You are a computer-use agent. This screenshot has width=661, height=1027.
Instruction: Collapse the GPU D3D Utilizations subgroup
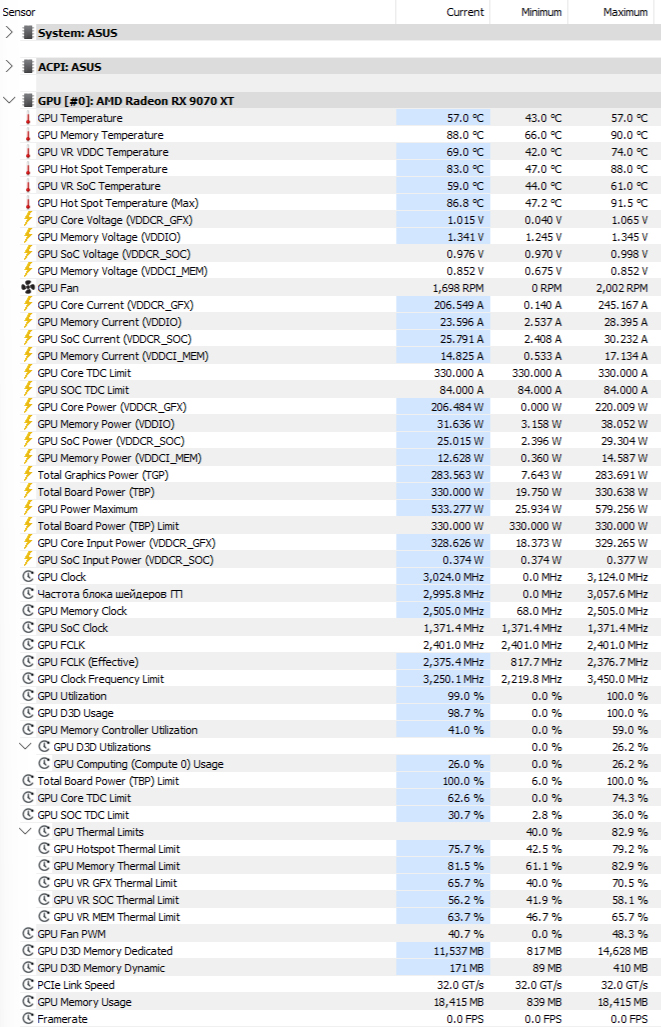(x=26, y=747)
